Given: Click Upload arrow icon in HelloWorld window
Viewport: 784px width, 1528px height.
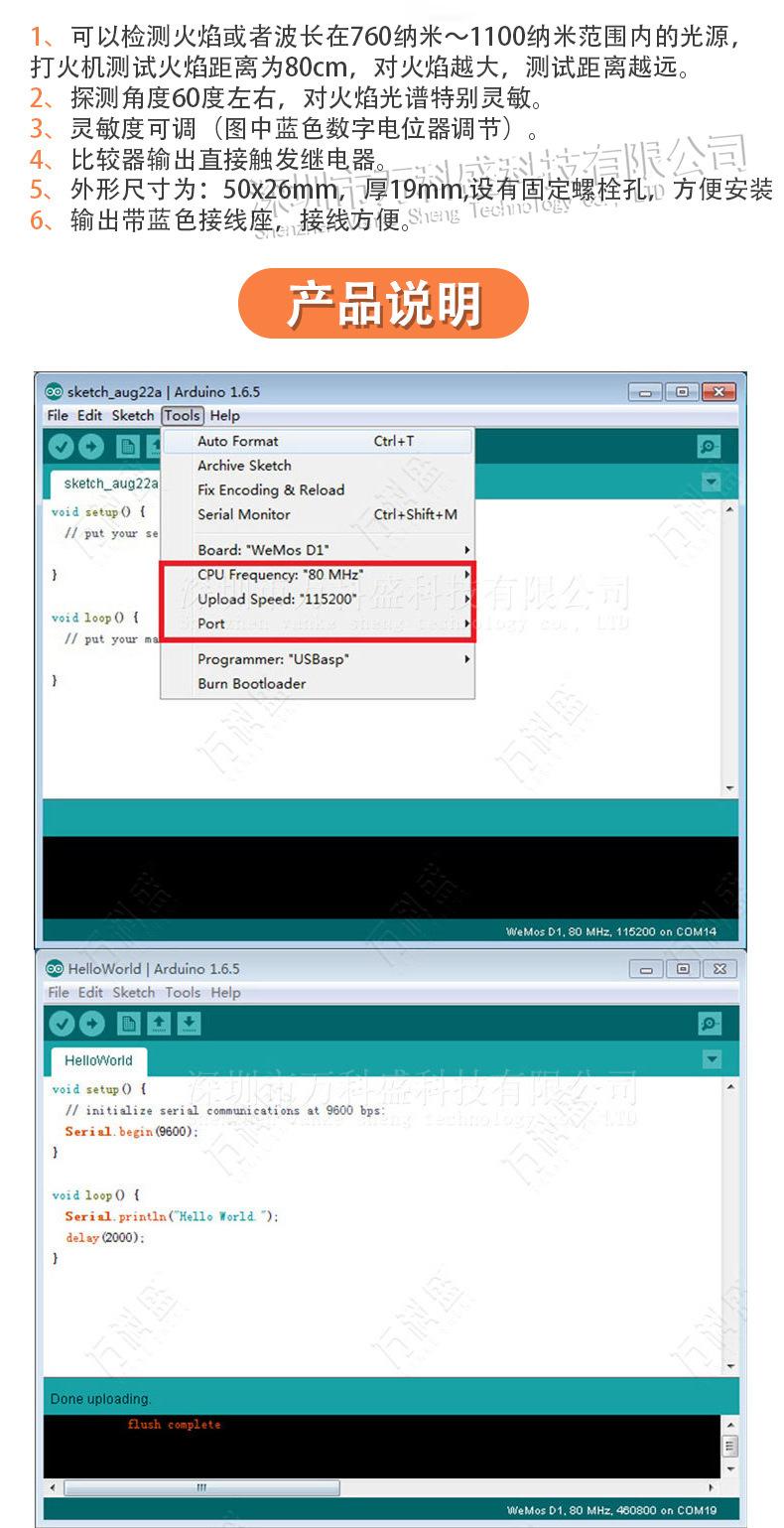Looking at the screenshot, I should [x=91, y=1024].
